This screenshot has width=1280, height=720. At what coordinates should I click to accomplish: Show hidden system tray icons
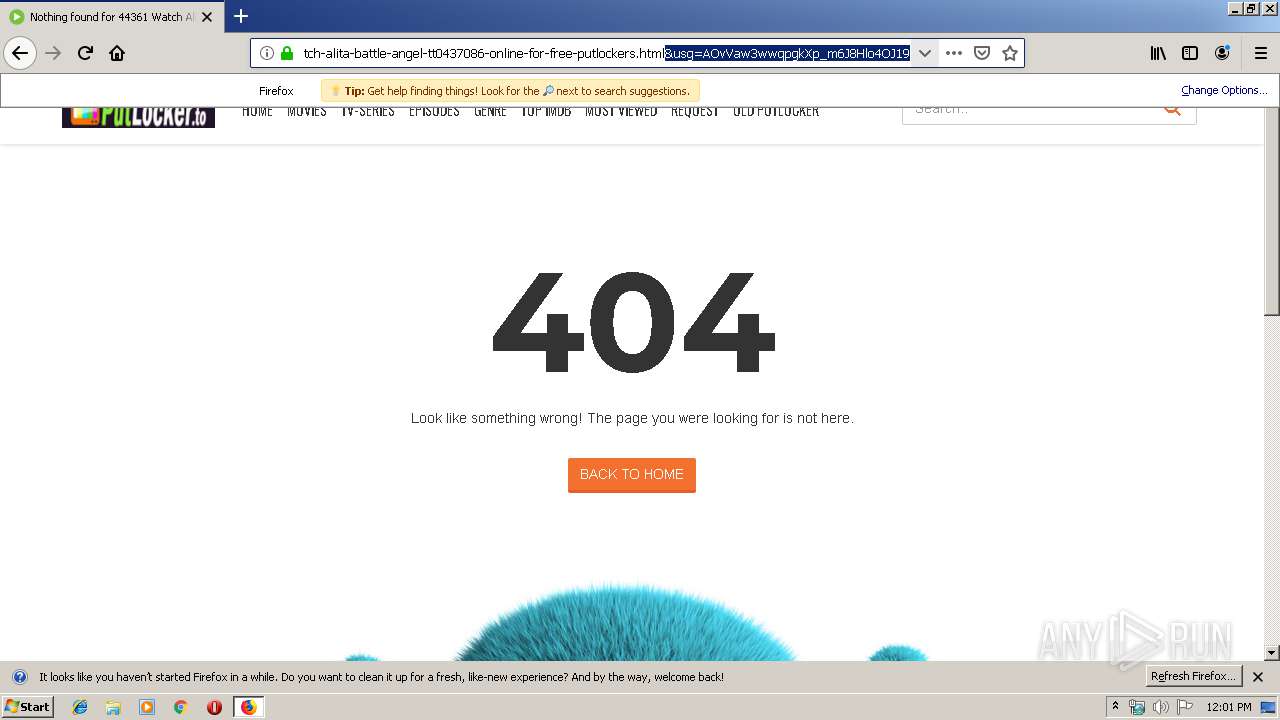coord(1115,707)
